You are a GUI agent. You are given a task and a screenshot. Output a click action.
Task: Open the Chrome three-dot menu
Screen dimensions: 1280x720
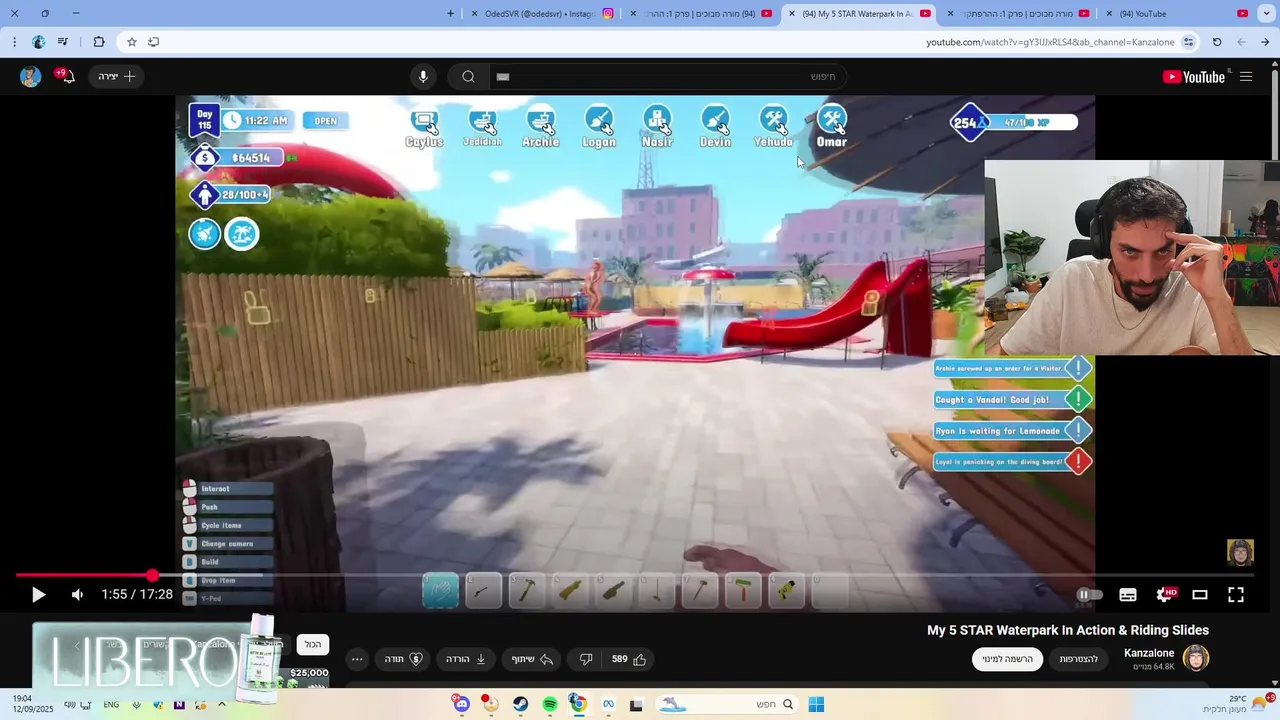point(14,42)
